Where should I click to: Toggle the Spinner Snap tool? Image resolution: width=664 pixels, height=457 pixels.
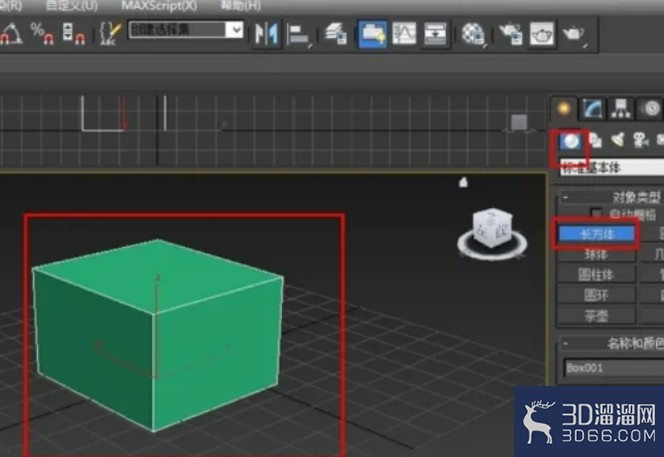pyautogui.click(x=74, y=33)
